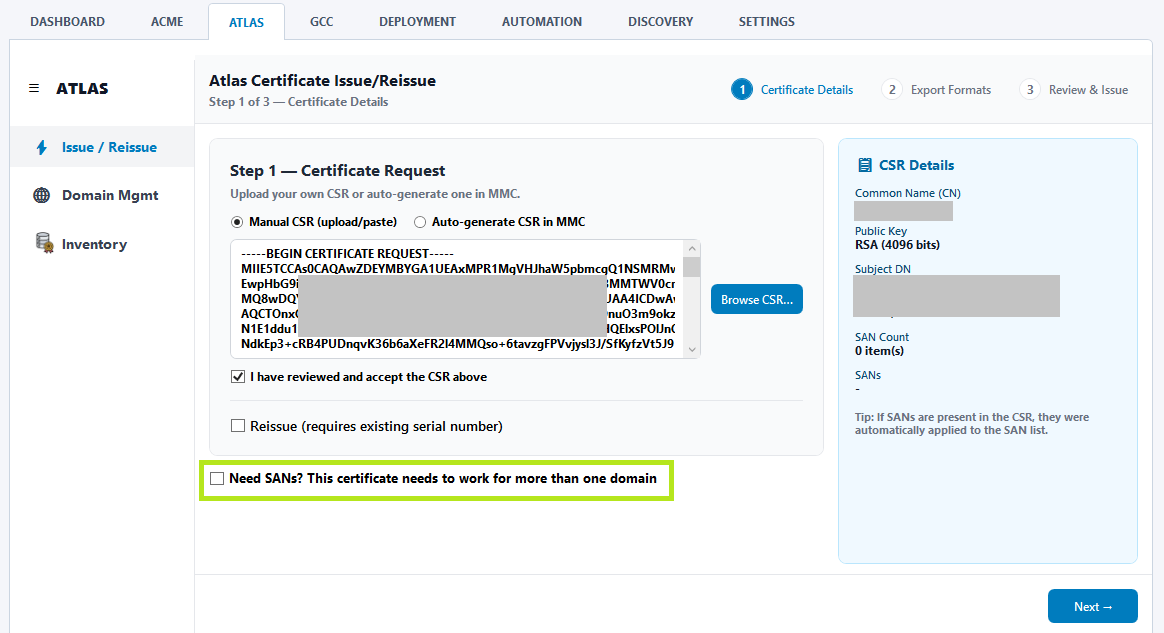Click the Next button
Screen dimensions: 1164x633
coord(1093,606)
